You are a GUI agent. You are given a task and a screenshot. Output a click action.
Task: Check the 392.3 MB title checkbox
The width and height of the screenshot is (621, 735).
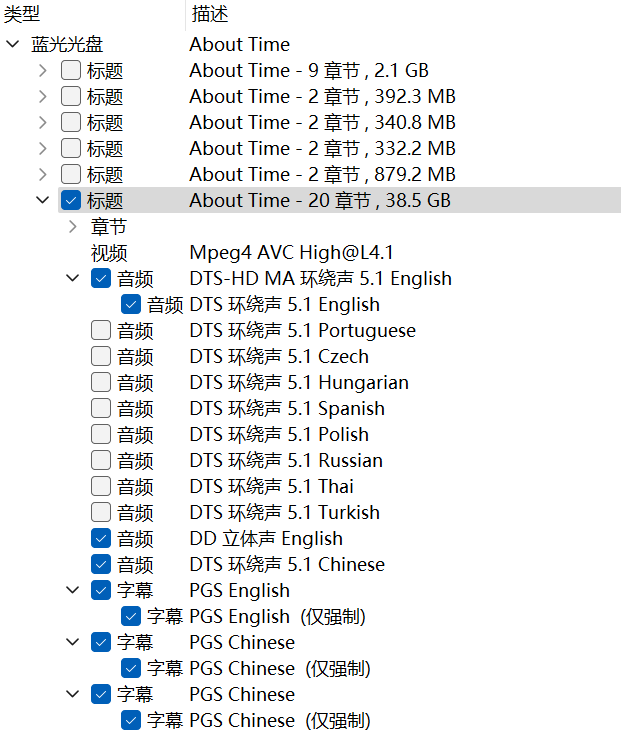pos(71,97)
